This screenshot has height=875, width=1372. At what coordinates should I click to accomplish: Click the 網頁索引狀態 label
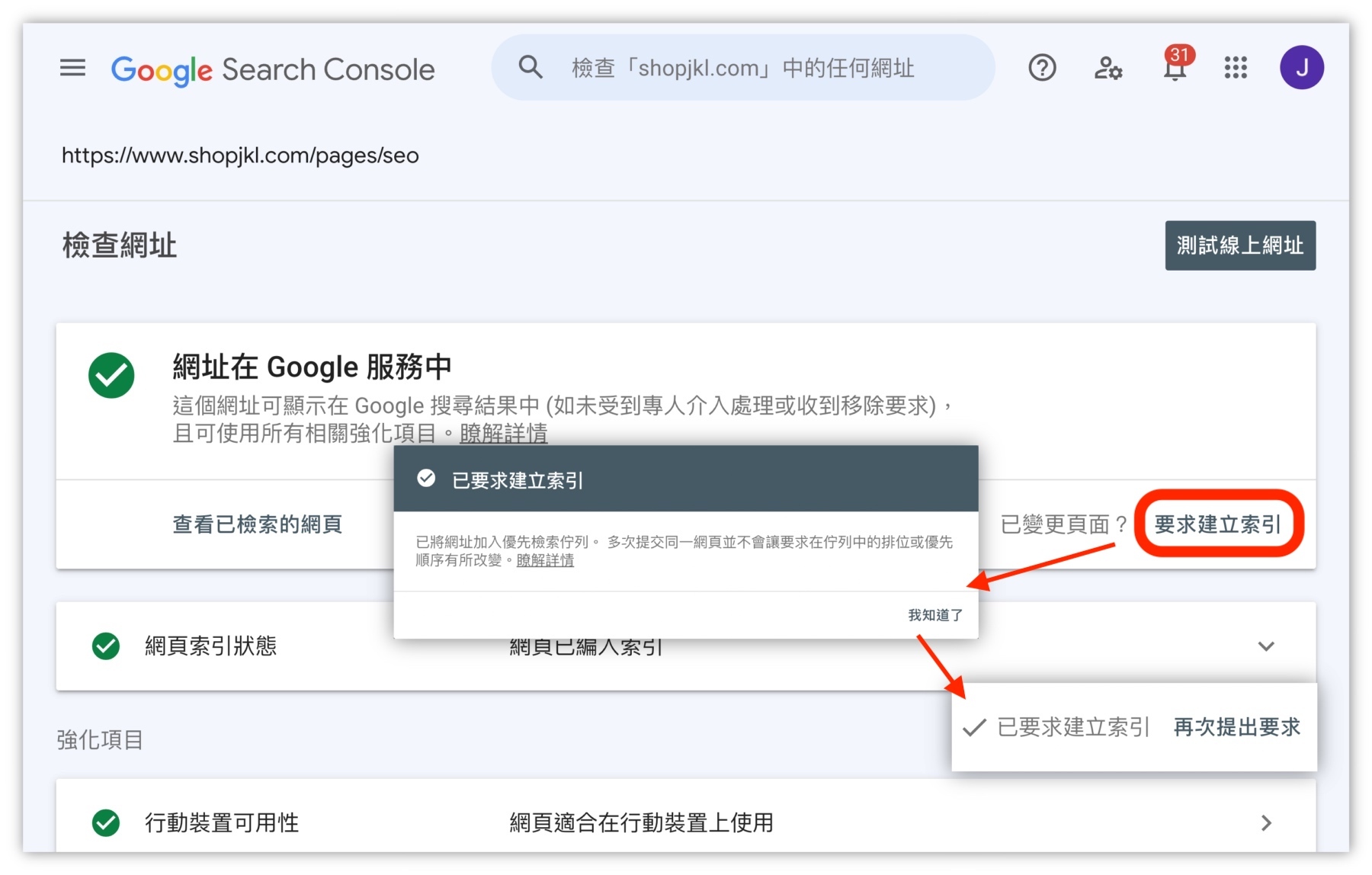click(x=210, y=646)
